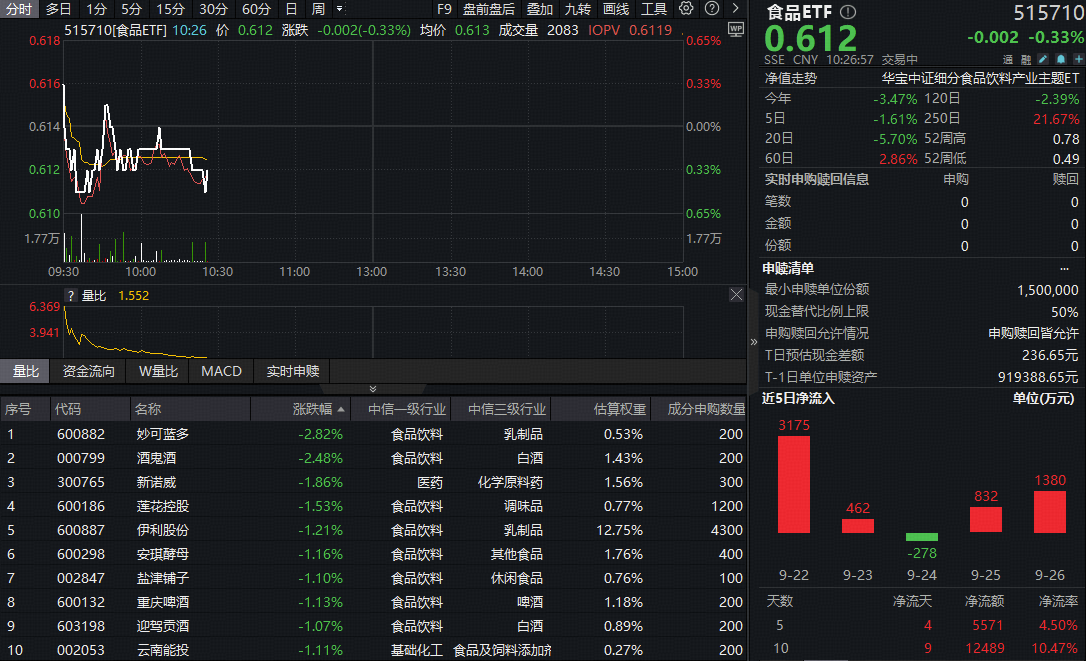Open the help question mark icon
The height and width of the screenshot is (661, 1086).
pos(713,9)
